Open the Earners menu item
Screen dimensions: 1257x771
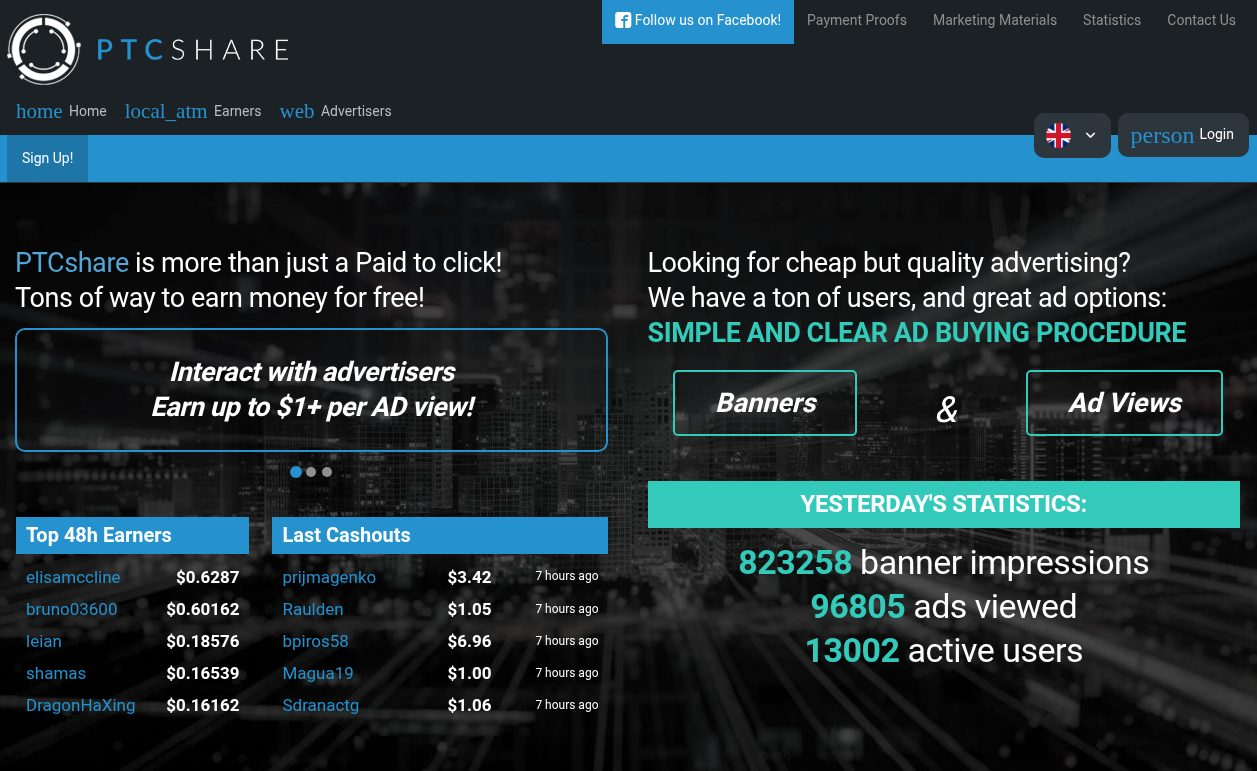coord(237,111)
